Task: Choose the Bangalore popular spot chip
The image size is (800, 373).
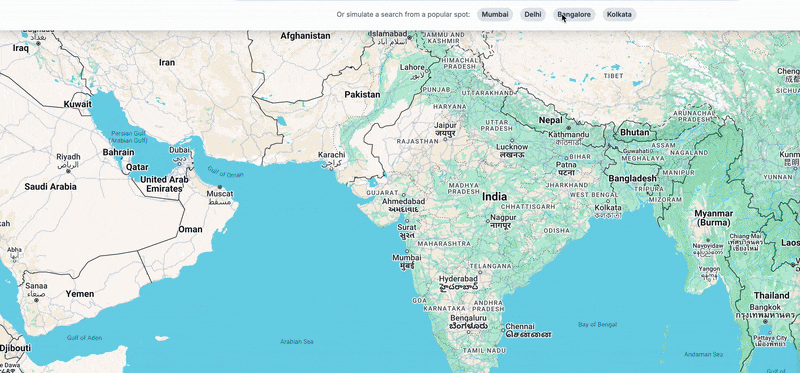Action: 574,14
